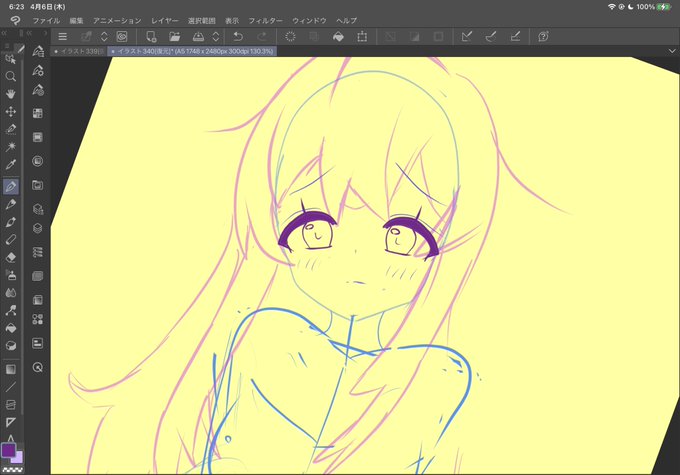Expand the up-down arrows beside the hamburger menu
The width and height of the screenshot is (680, 475).
point(104,36)
